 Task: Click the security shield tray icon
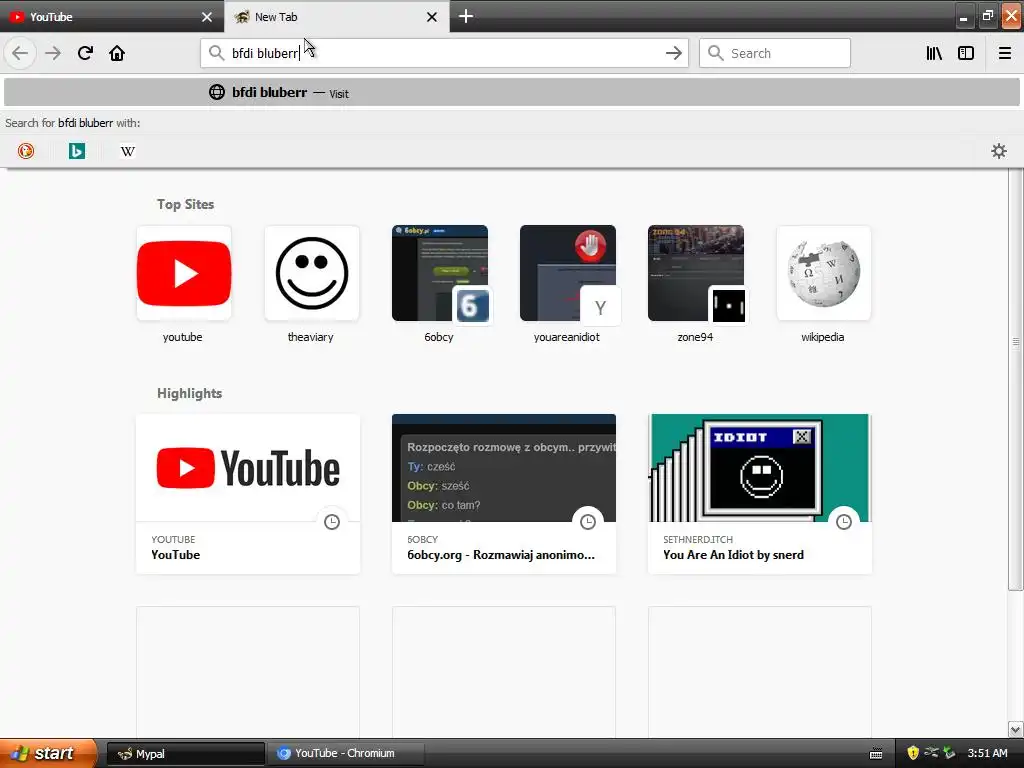click(x=913, y=753)
